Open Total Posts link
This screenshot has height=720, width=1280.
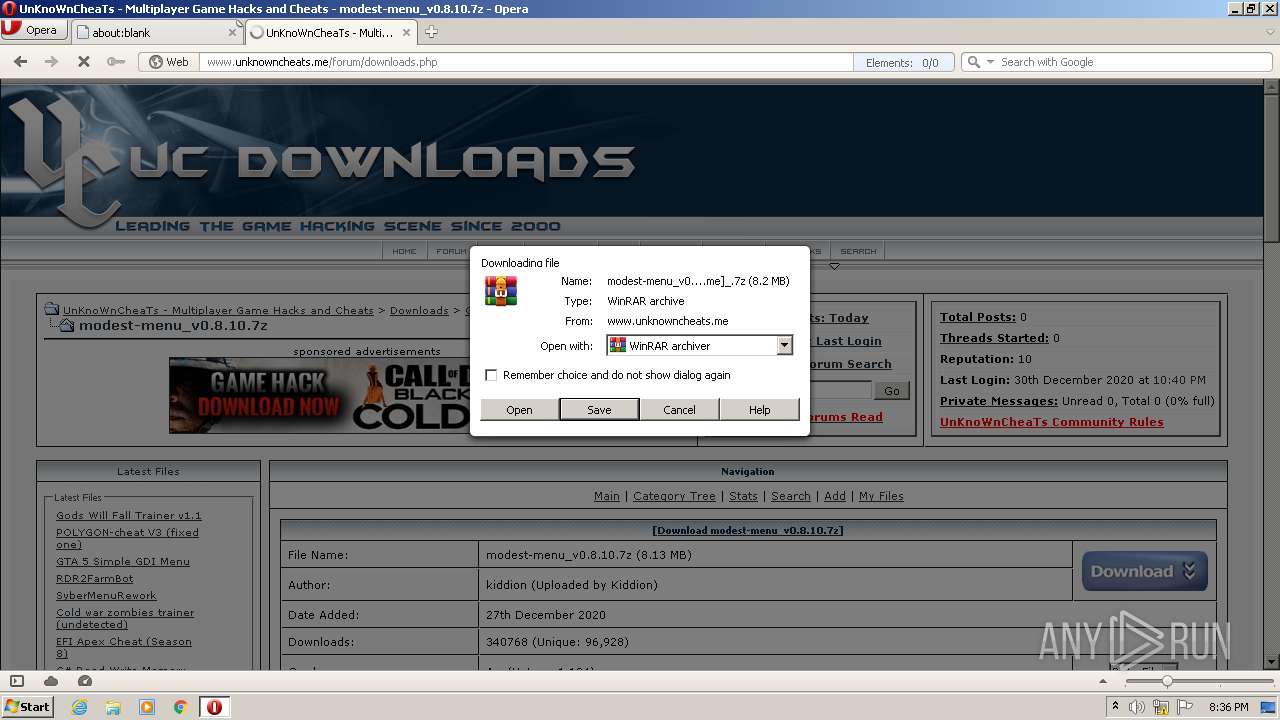tap(978, 317)
